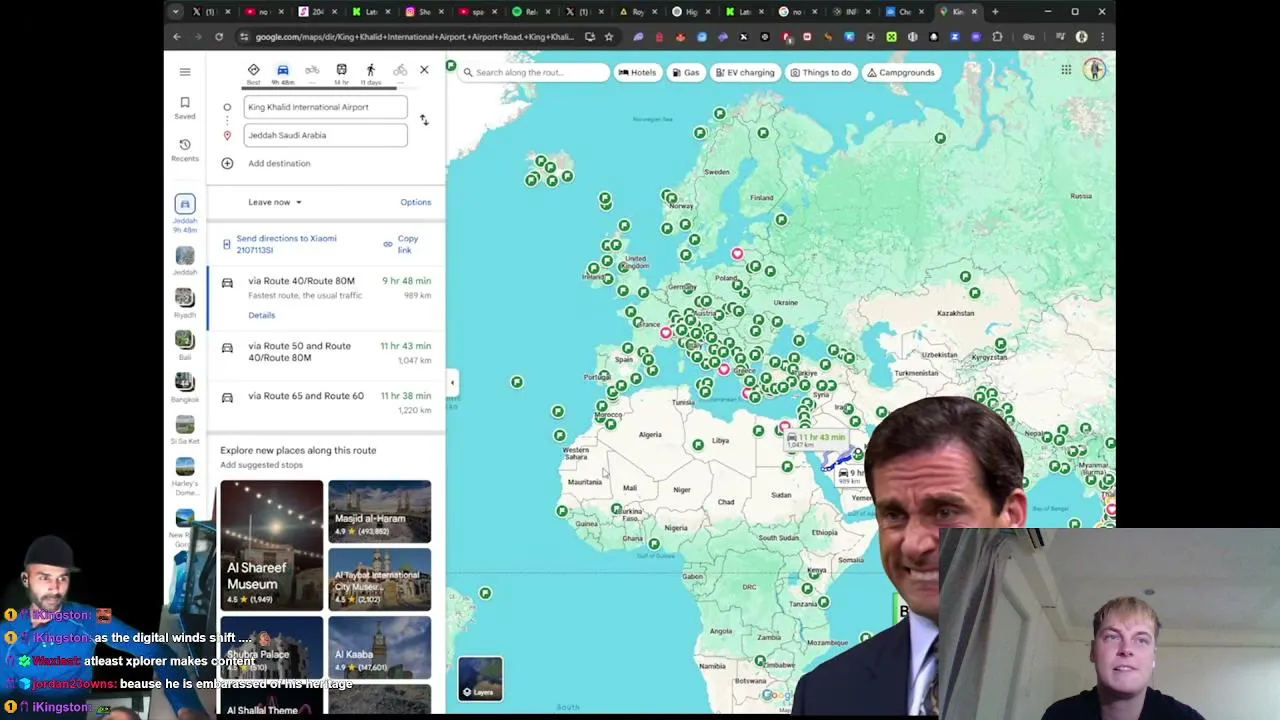The image size is (1280, 720).
Task: Open the browser tab search dropdown
Action: (x=175, y=12)
